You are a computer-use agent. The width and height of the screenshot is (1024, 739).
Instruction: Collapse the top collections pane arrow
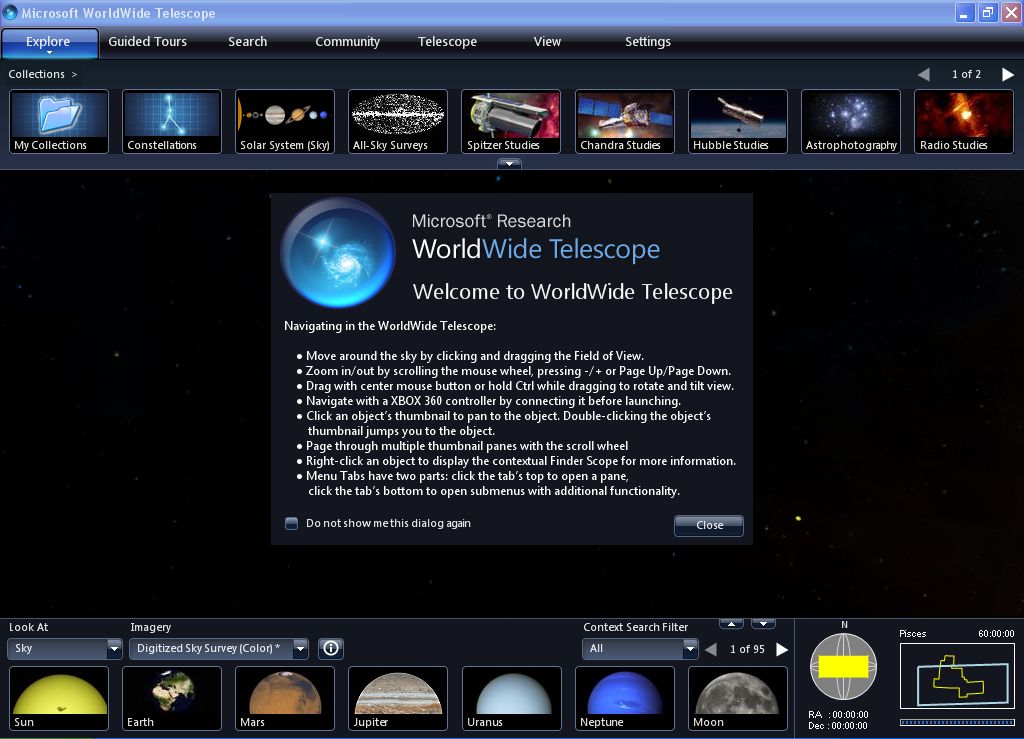[509, 164]
